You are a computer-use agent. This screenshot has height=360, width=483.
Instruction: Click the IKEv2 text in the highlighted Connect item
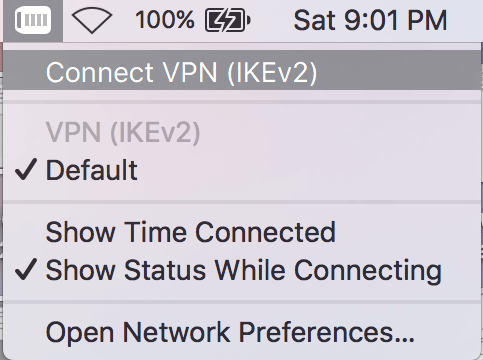tap(271, 72)
